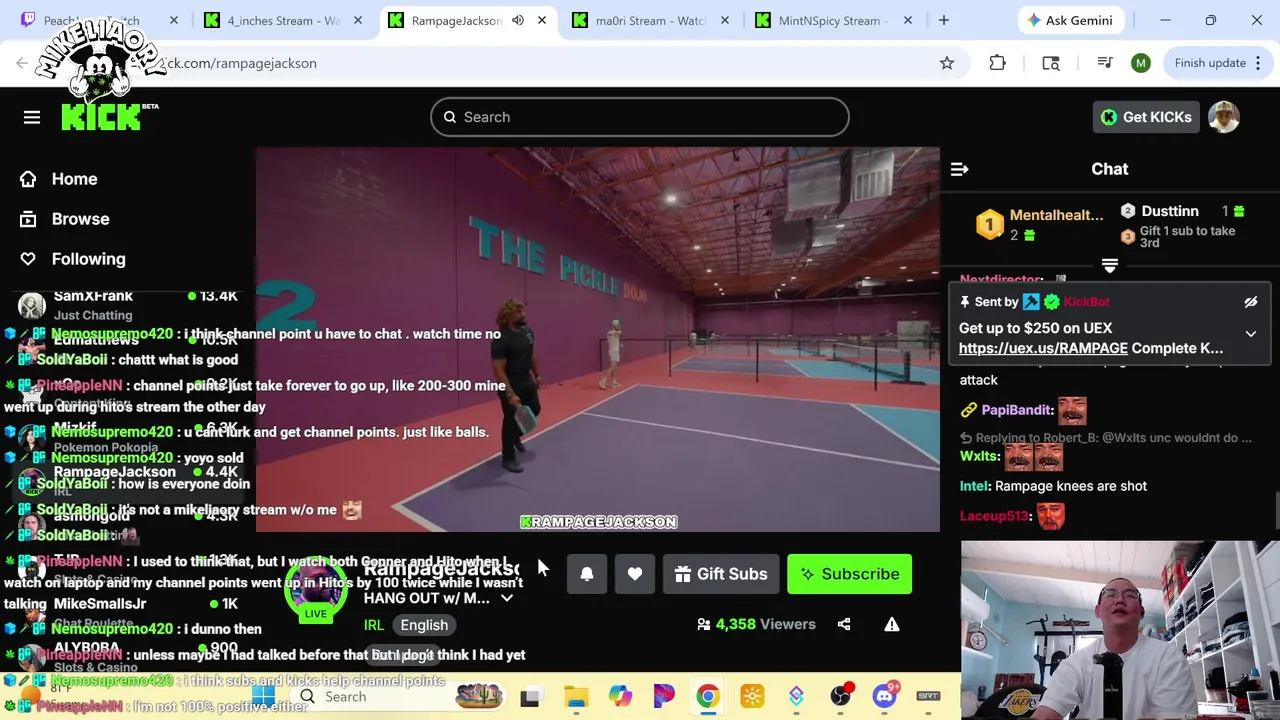Click the notification bell for RampageJackson
This screenshot has width=1280, height=720.
[x=587, y=574]
